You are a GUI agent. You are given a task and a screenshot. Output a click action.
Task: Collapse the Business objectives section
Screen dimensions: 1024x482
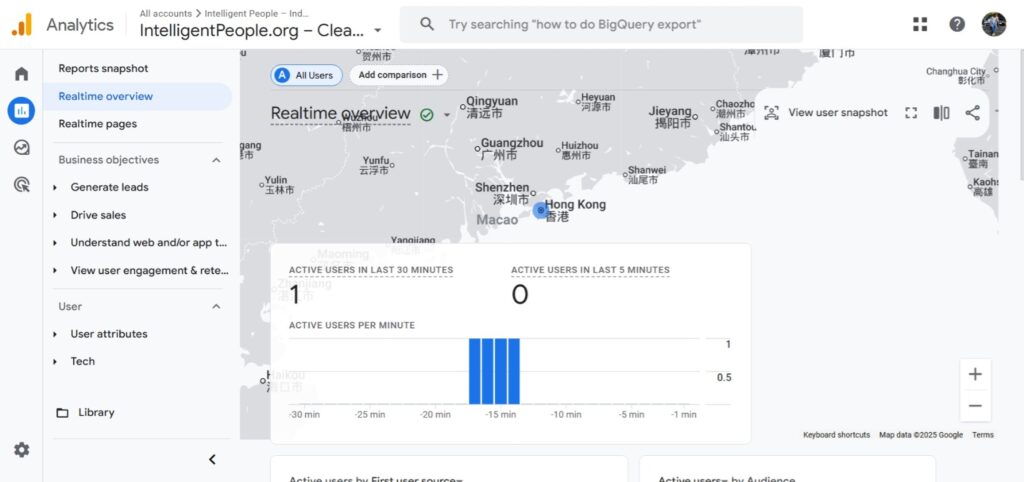pos(216,160)
